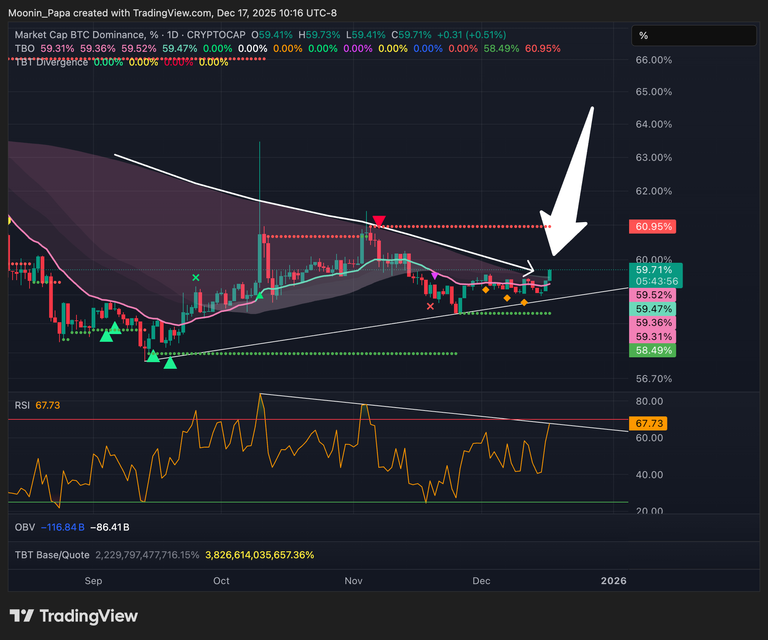The height and width of the screenshot is (640, 768).
Task: Click the Market Cap BTC Dominance symbol title
Action: click(80, 34)
